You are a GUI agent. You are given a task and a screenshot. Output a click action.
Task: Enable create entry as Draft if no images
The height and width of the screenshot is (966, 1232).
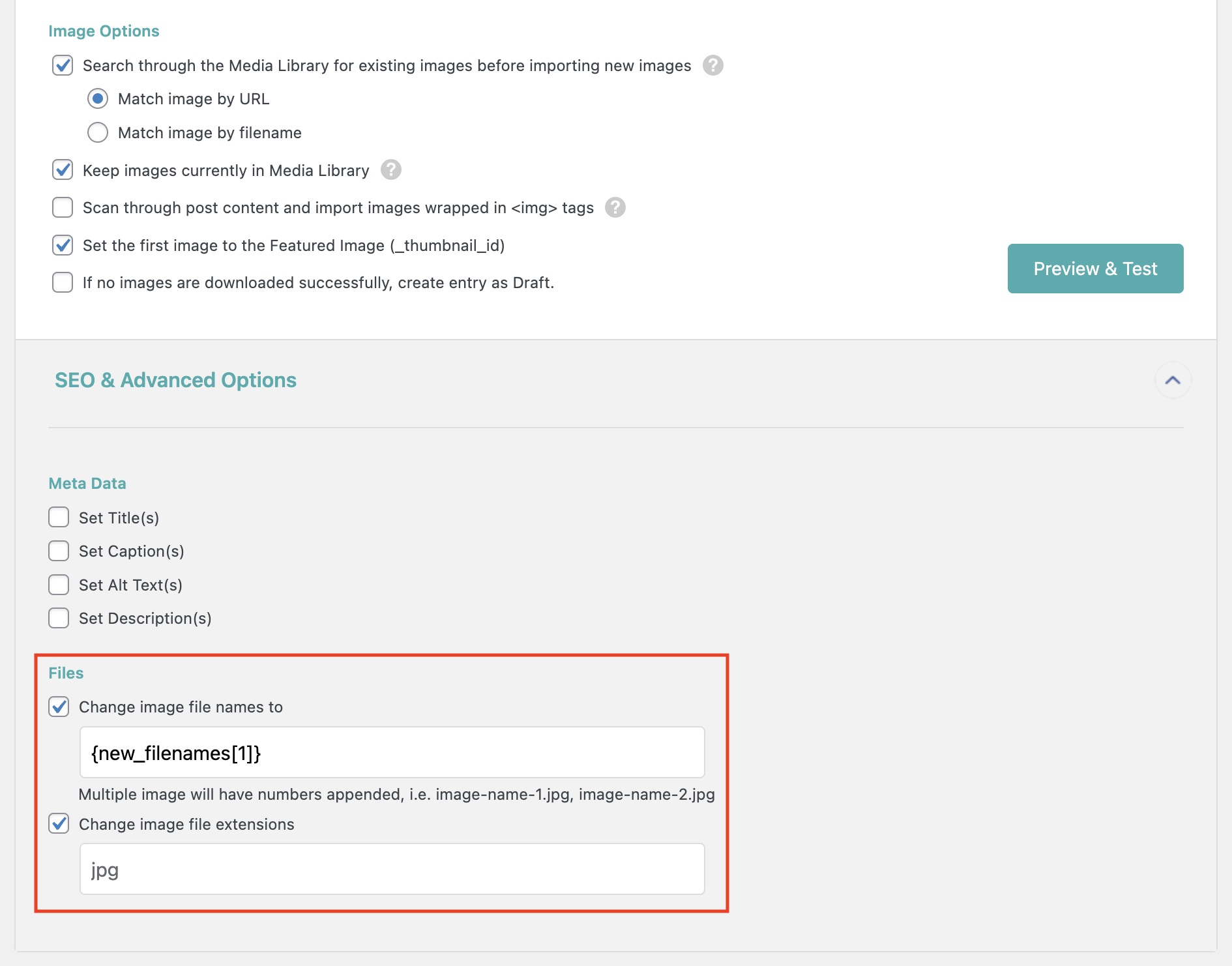63,283
